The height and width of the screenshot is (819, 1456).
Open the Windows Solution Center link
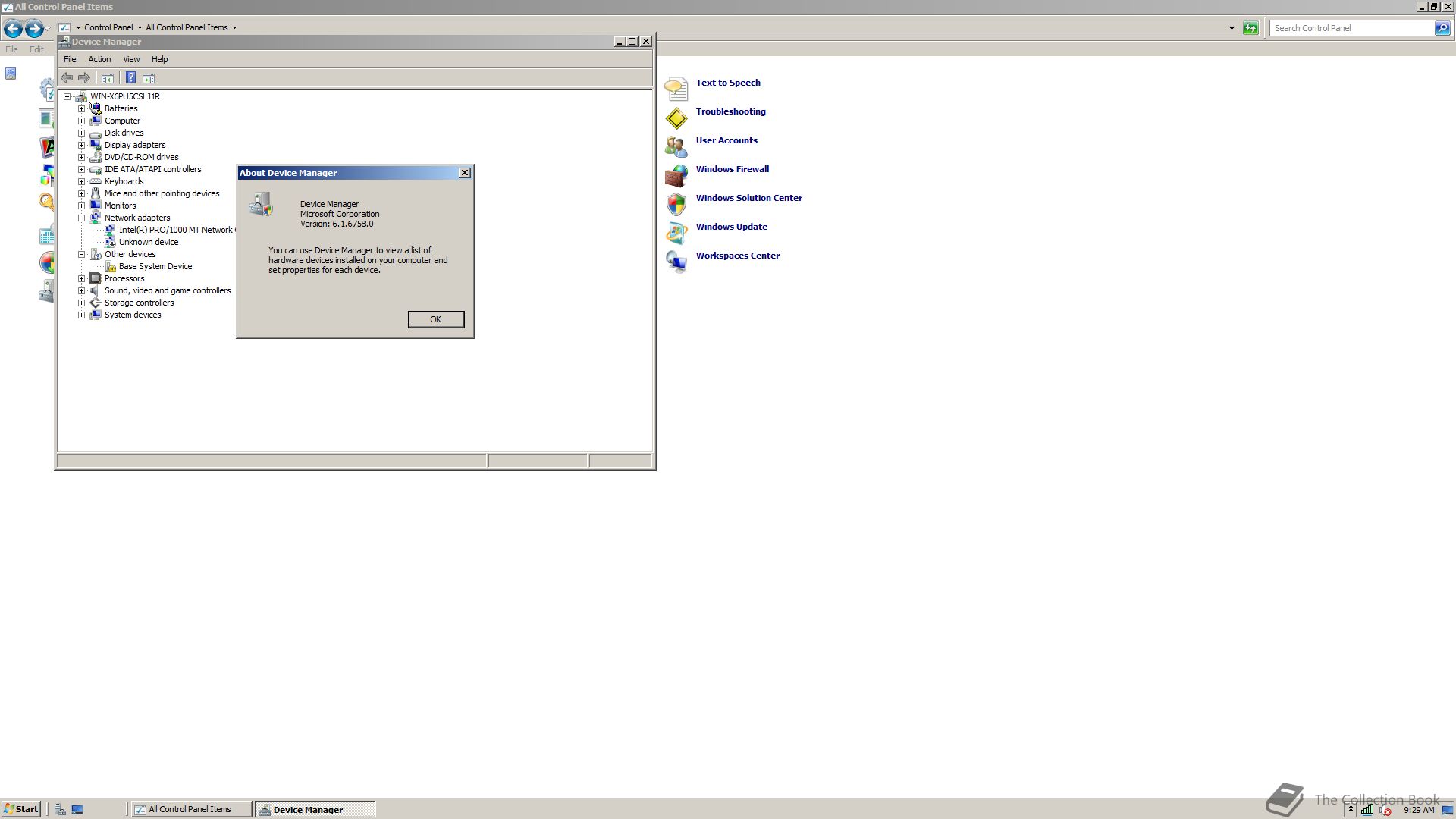tap(748, 198)
